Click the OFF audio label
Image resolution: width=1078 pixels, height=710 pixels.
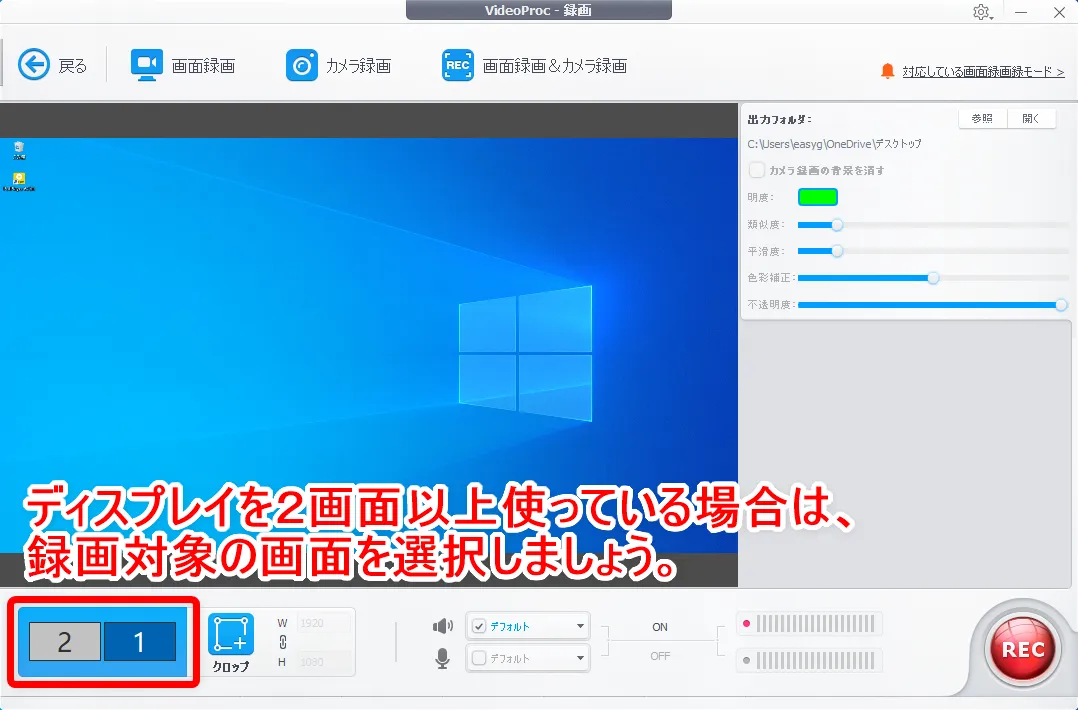click(660, 656)
